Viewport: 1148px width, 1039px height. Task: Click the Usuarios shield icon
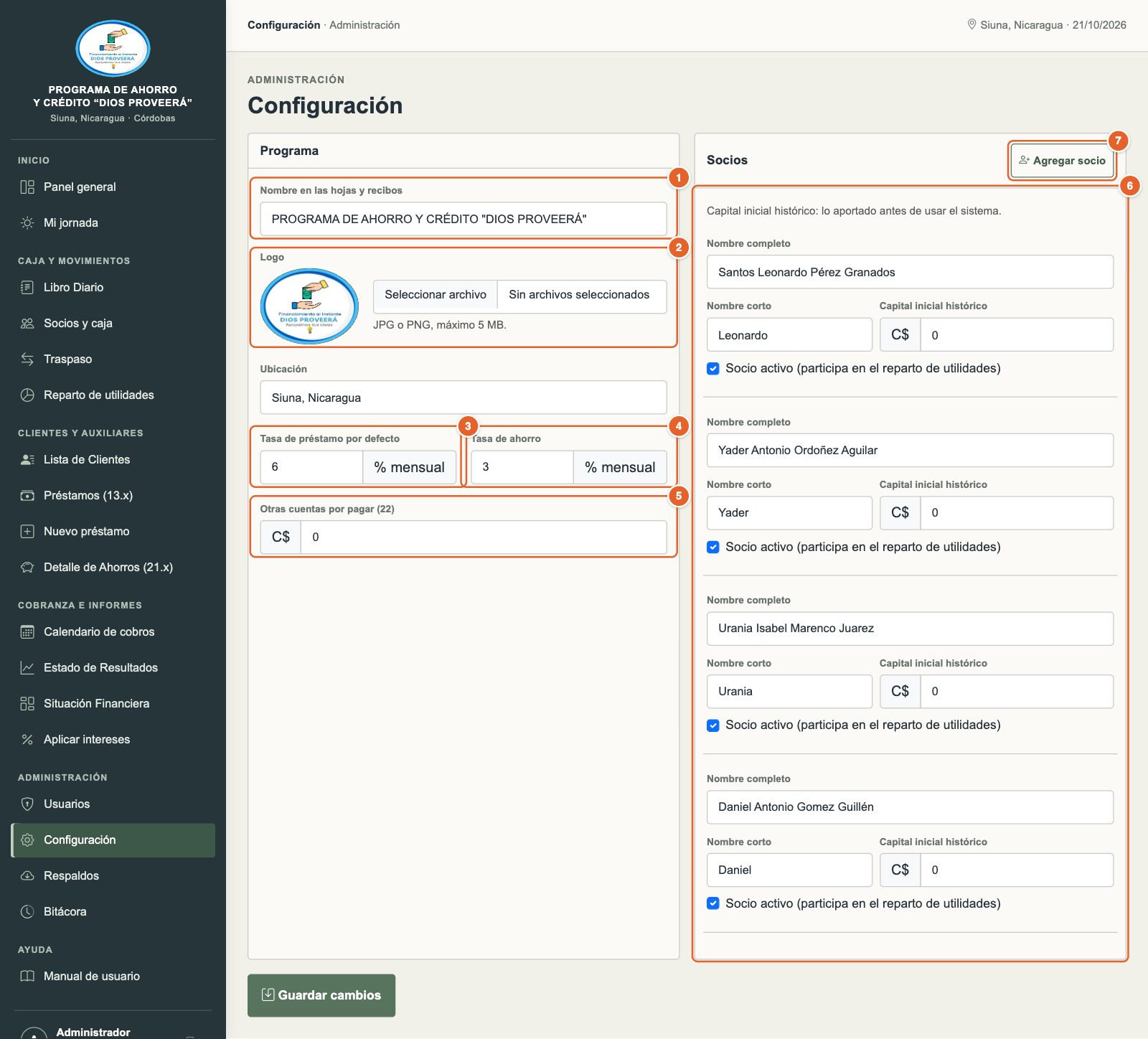(27, 804)
